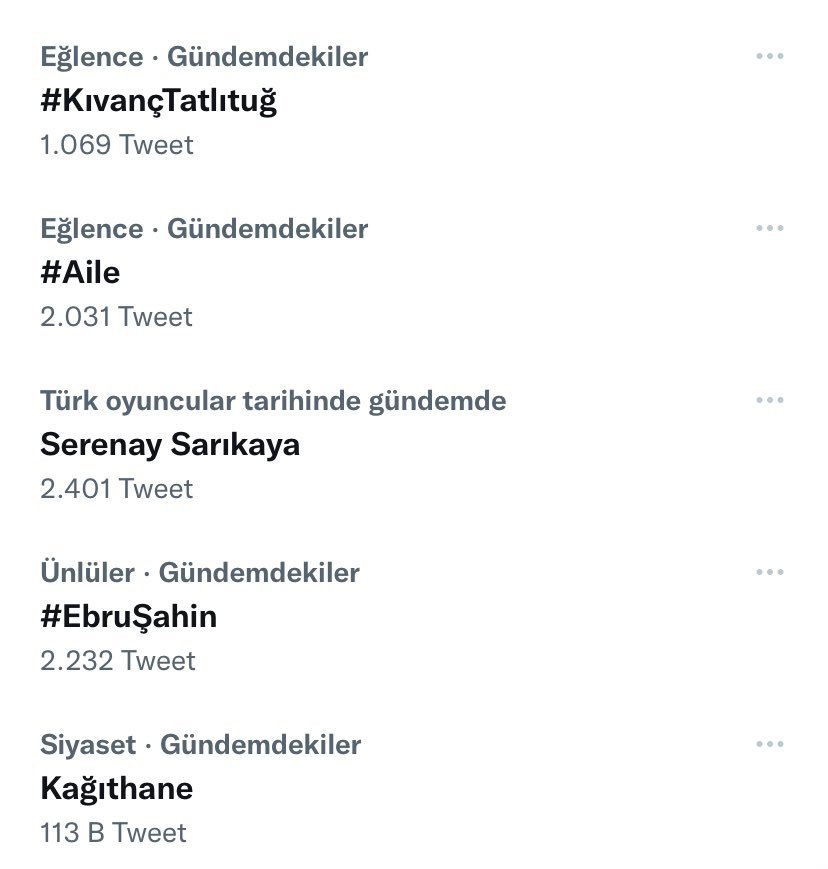View the Kağıthane trending topic
Screen dimensions: 828x869
point(116,788)
